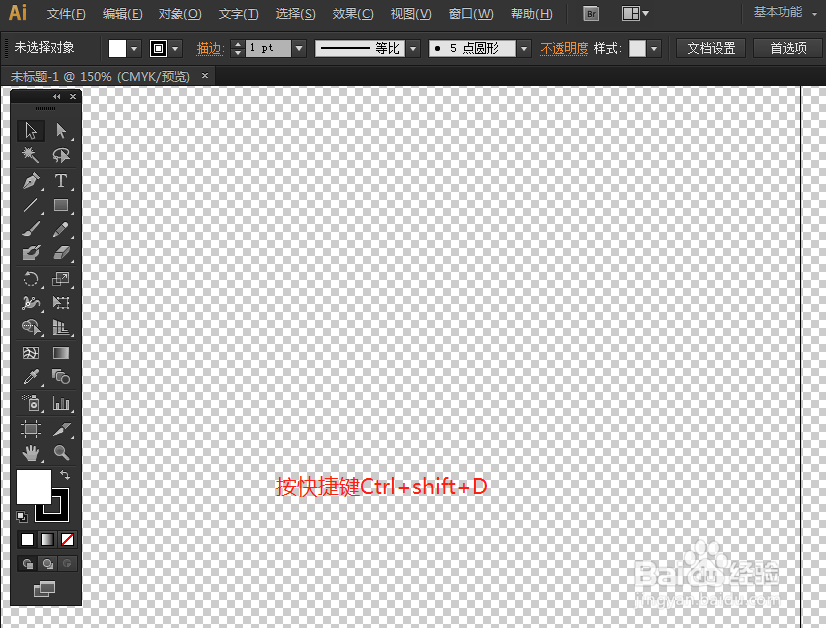Viewport: 826px width, 628px height.
Task: Select the Line Segment tool
Action: click(x=31, y=205)
